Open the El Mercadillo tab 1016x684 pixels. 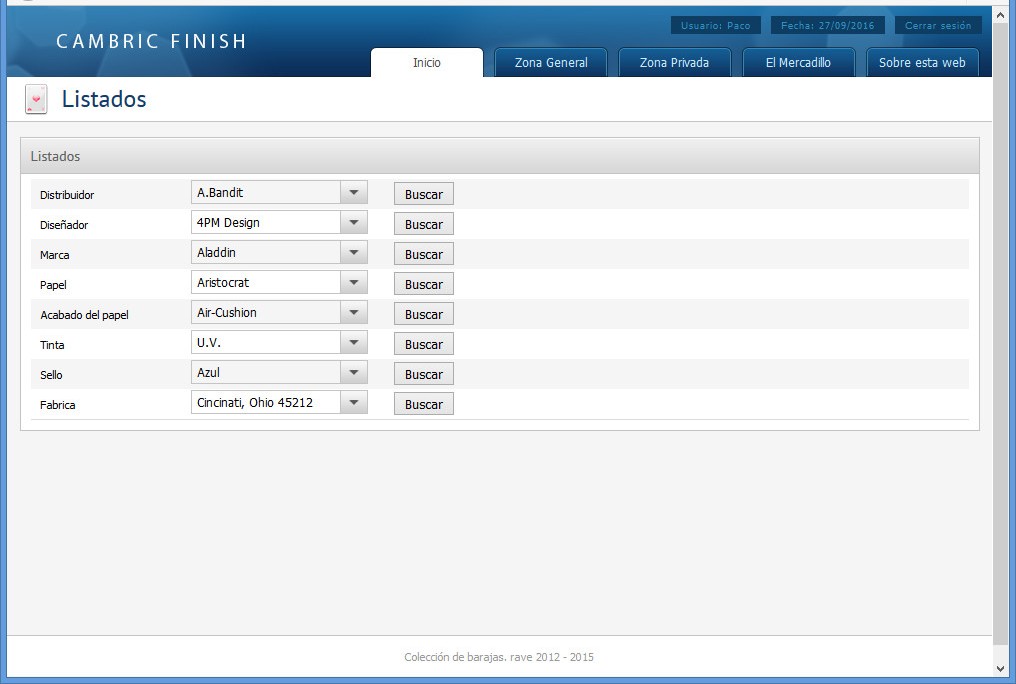[x=798, y=62]
